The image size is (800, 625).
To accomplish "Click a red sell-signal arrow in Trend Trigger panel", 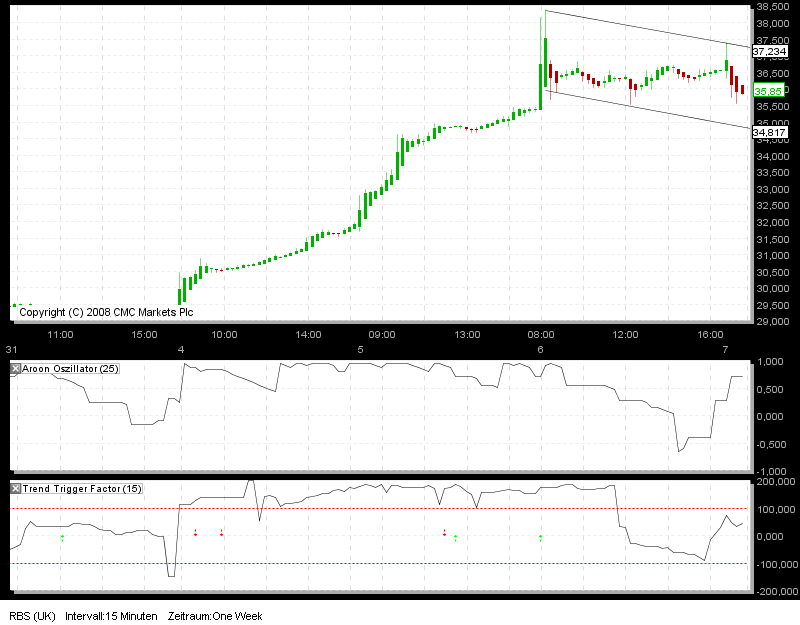I will [x=194, y=532].
